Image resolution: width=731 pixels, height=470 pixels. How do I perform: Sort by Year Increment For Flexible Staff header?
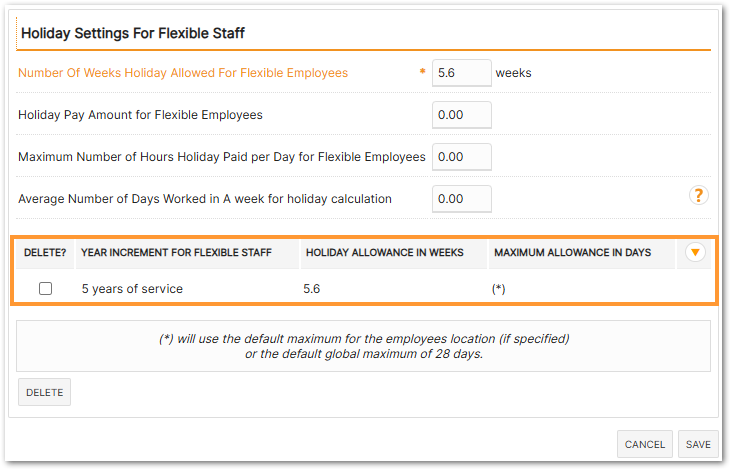(x=176, y=253)
